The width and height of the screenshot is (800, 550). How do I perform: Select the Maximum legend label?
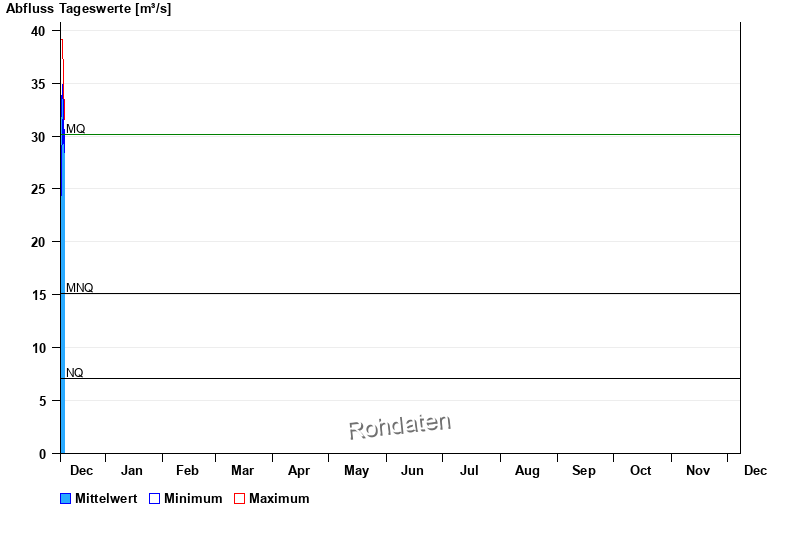[279, 499]
